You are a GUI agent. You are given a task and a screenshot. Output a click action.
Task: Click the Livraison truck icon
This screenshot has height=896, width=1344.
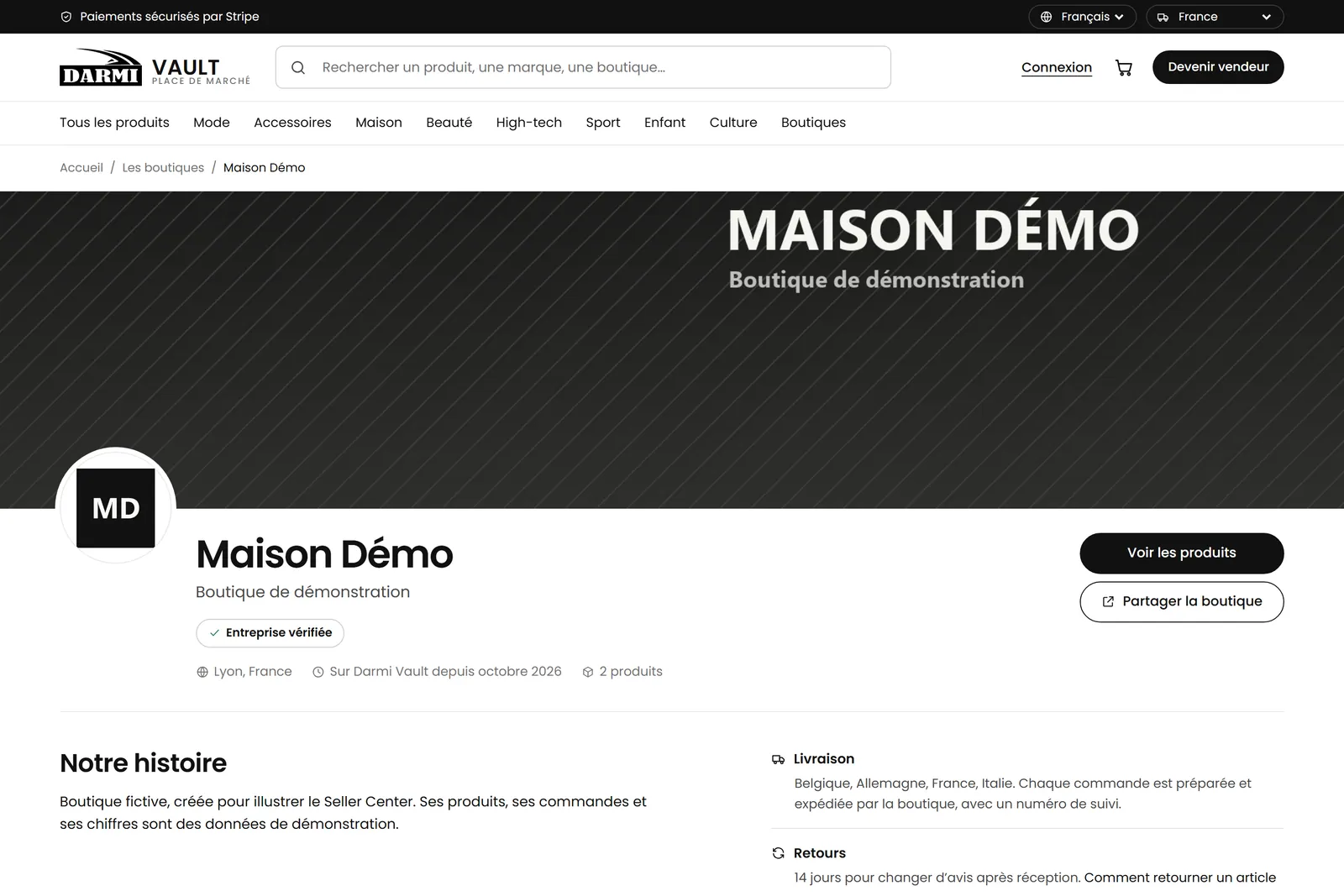point(779,759)
